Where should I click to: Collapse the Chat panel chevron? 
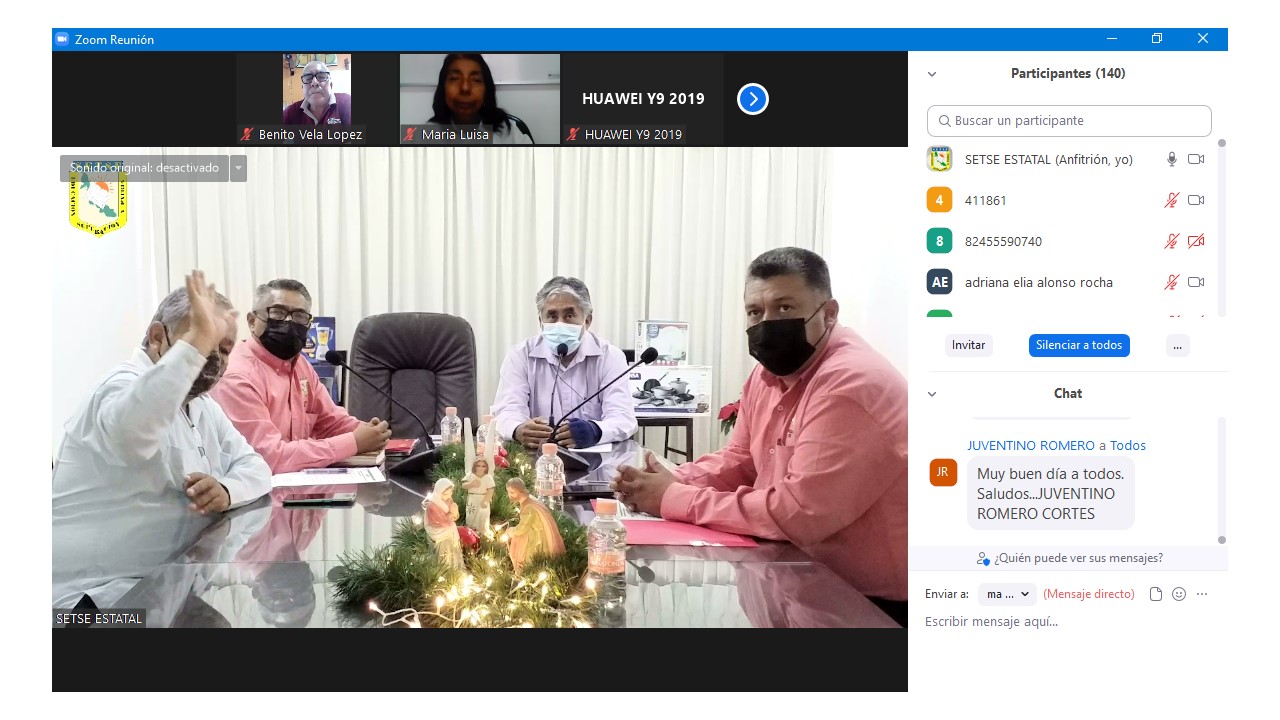point(932,394)
